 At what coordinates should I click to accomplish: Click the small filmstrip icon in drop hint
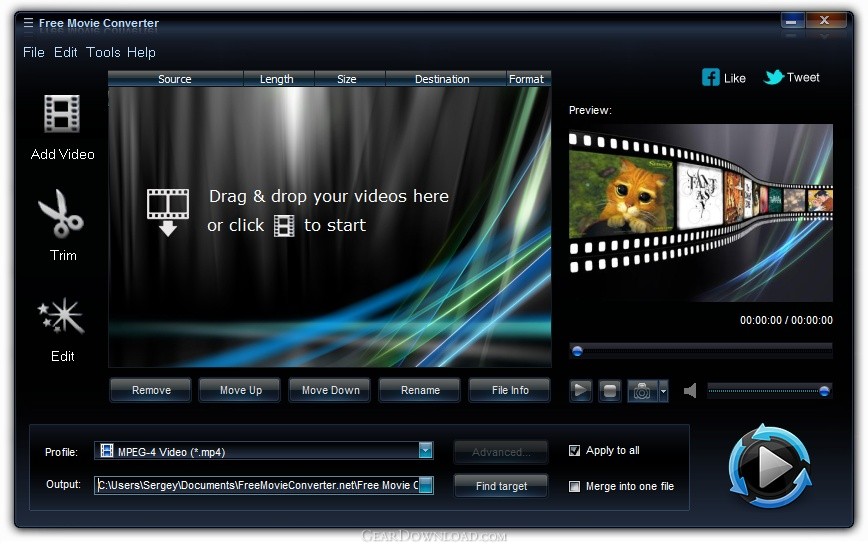coord(284,226)
